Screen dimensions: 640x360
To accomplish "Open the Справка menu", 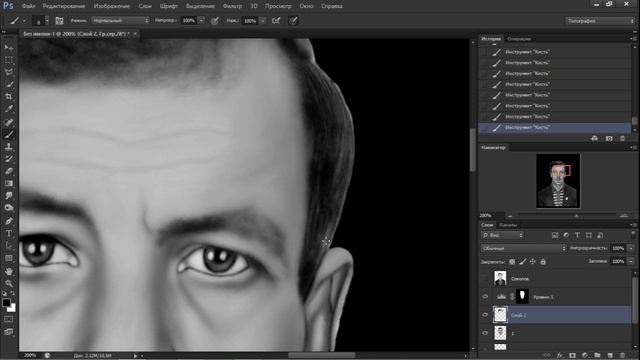I will tap(331, 6).
